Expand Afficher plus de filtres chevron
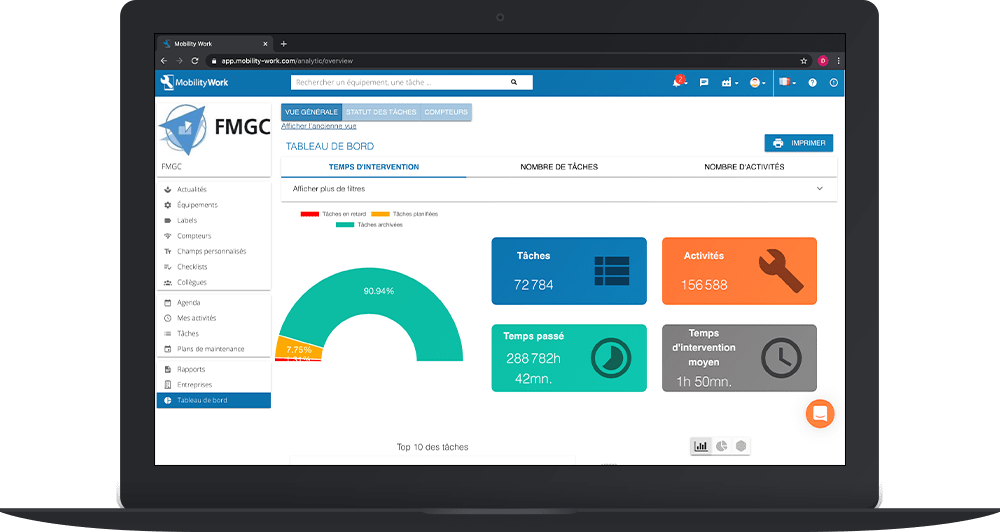 (x=820, y=189)
